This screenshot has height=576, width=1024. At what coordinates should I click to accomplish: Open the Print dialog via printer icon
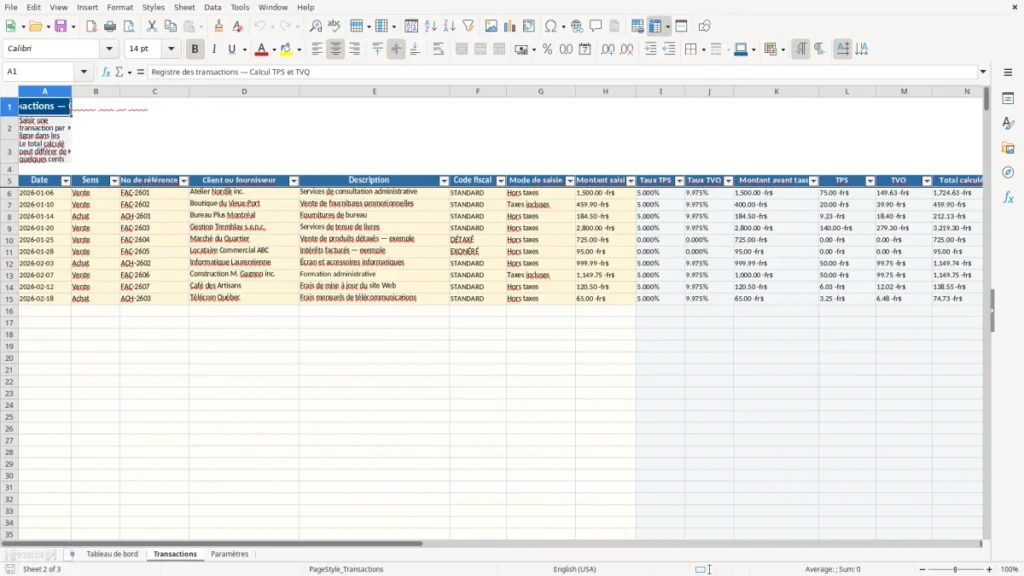pyautogui.click(x=110, y=26)
